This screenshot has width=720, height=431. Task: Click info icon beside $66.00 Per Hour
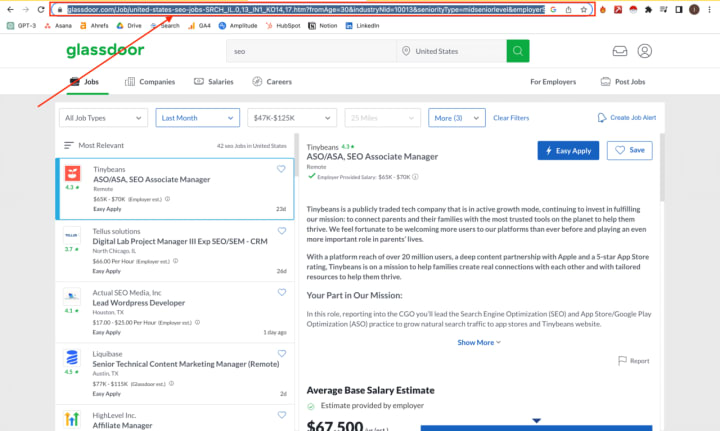click(175, 261)
